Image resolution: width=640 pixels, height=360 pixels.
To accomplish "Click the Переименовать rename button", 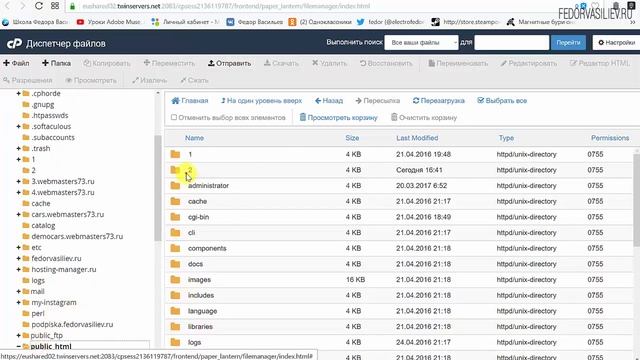I will coord(458,63).
